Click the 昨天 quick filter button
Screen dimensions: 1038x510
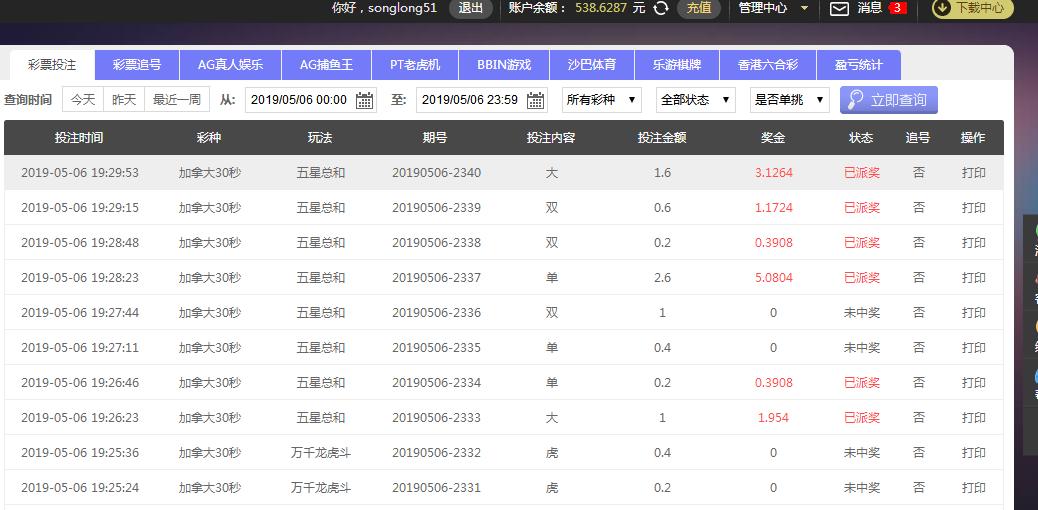pyautogui.click(x=124, y=100)
